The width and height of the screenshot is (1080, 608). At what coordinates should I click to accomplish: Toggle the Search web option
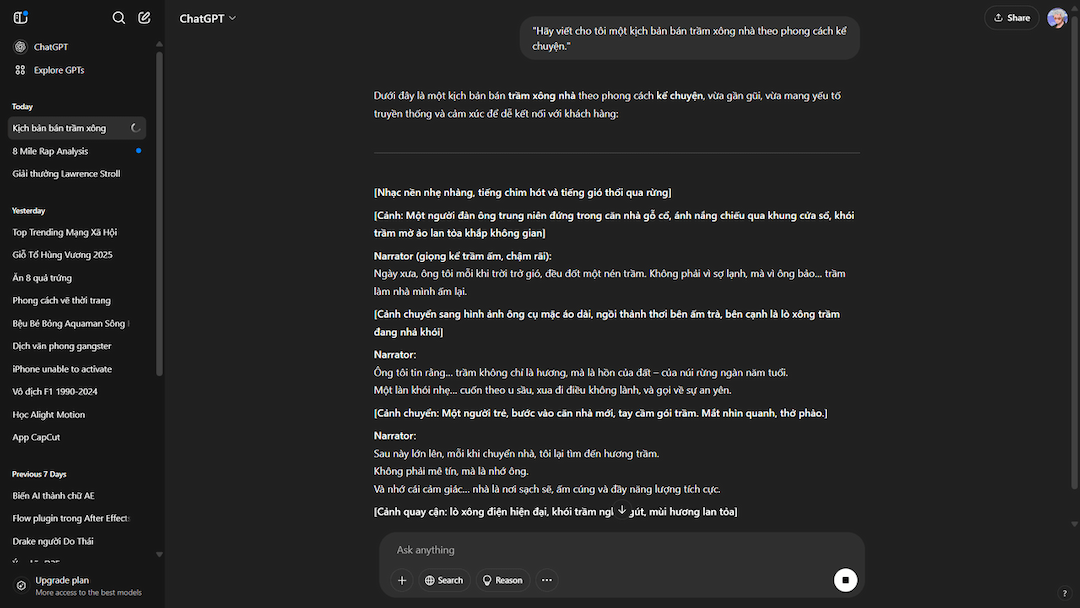pyautogui.click(x=444, y=580)
